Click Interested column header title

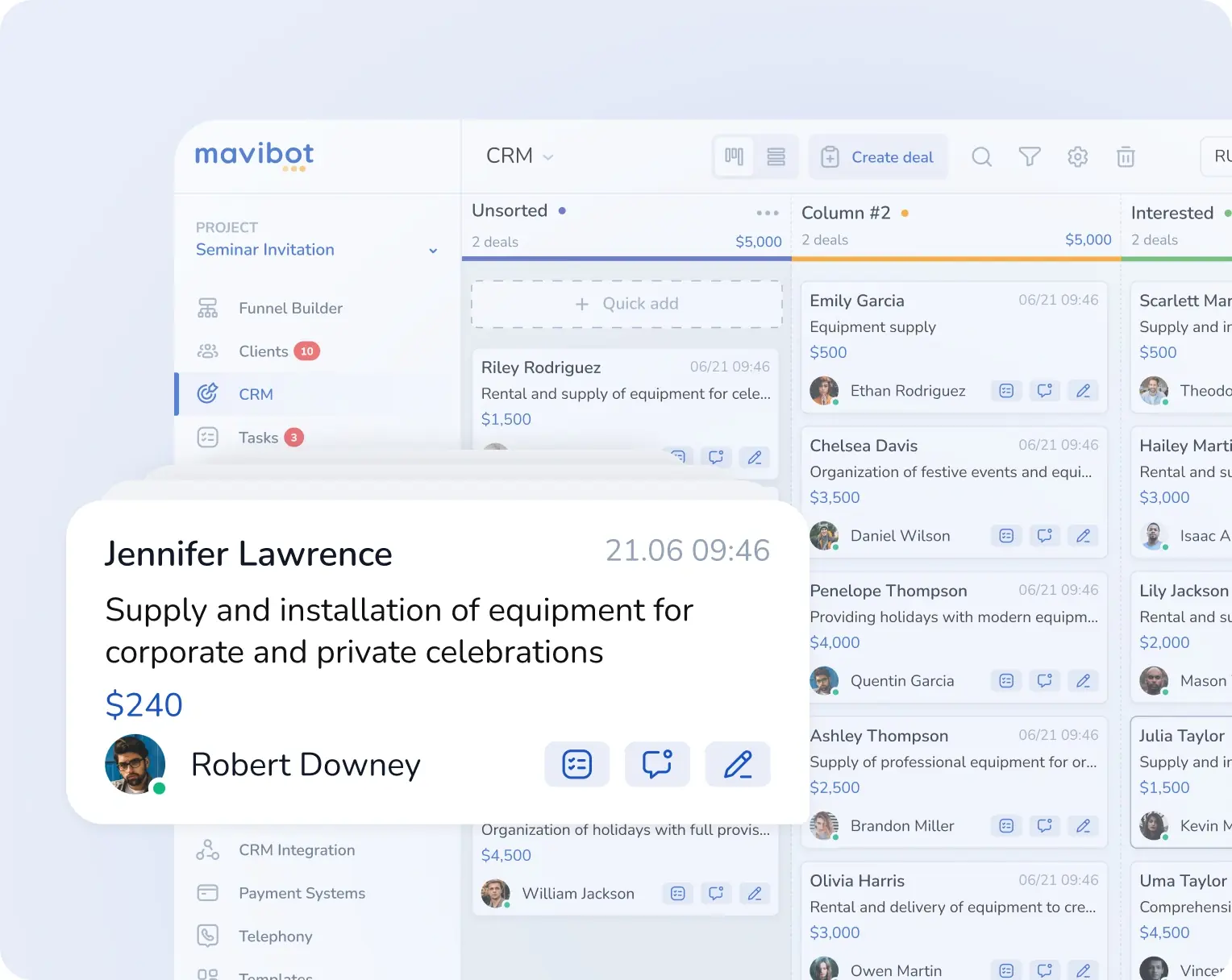[x=1172, y=213]
